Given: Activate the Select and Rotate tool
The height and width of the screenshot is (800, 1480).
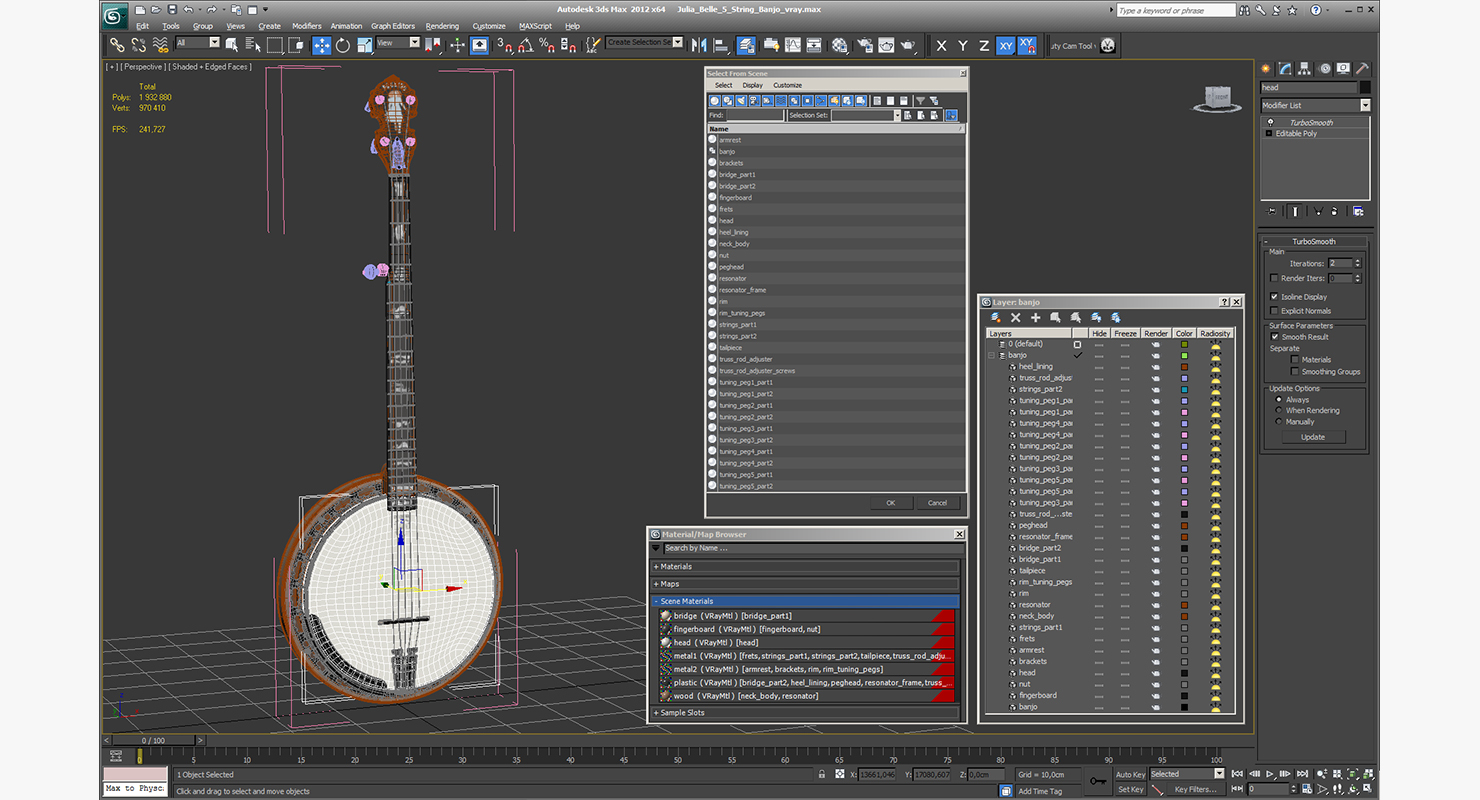Looking at the screenshot, I should [343, 45].
